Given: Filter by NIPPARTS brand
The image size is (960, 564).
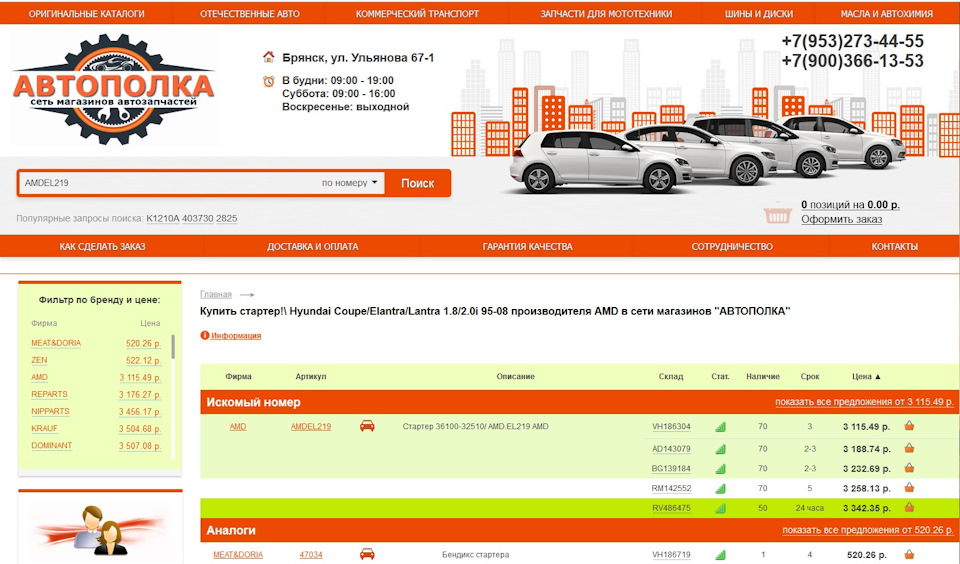Looking at the screenshot, I should click(x=50, y=412).
